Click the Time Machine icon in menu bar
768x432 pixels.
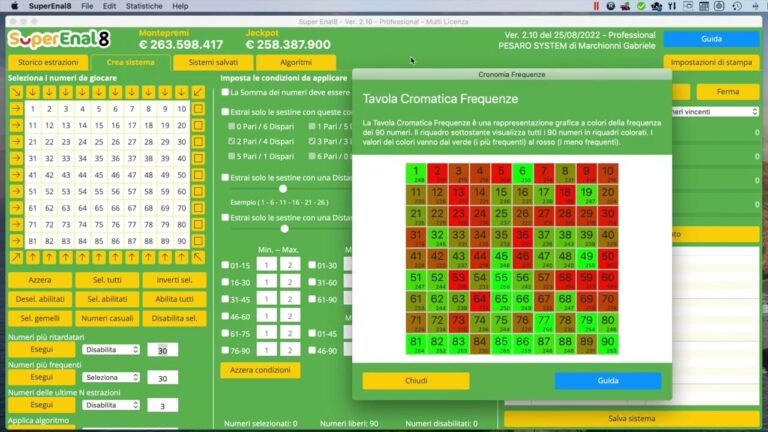pos(737,6)
